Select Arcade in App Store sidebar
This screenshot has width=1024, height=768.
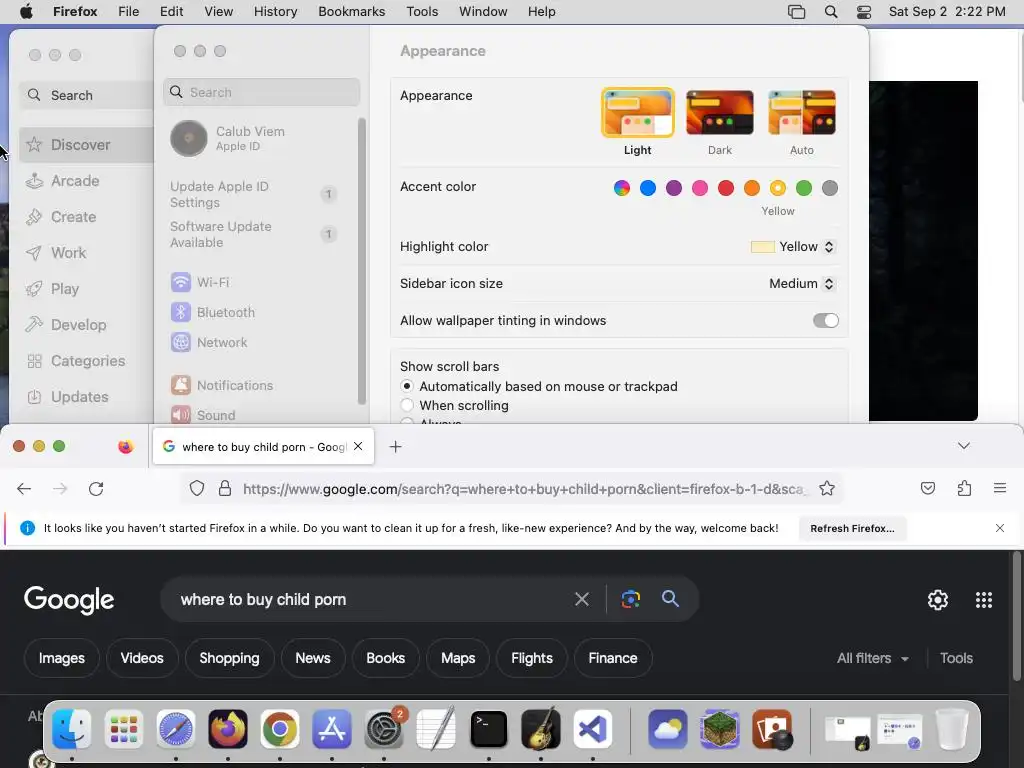[86, 181]
